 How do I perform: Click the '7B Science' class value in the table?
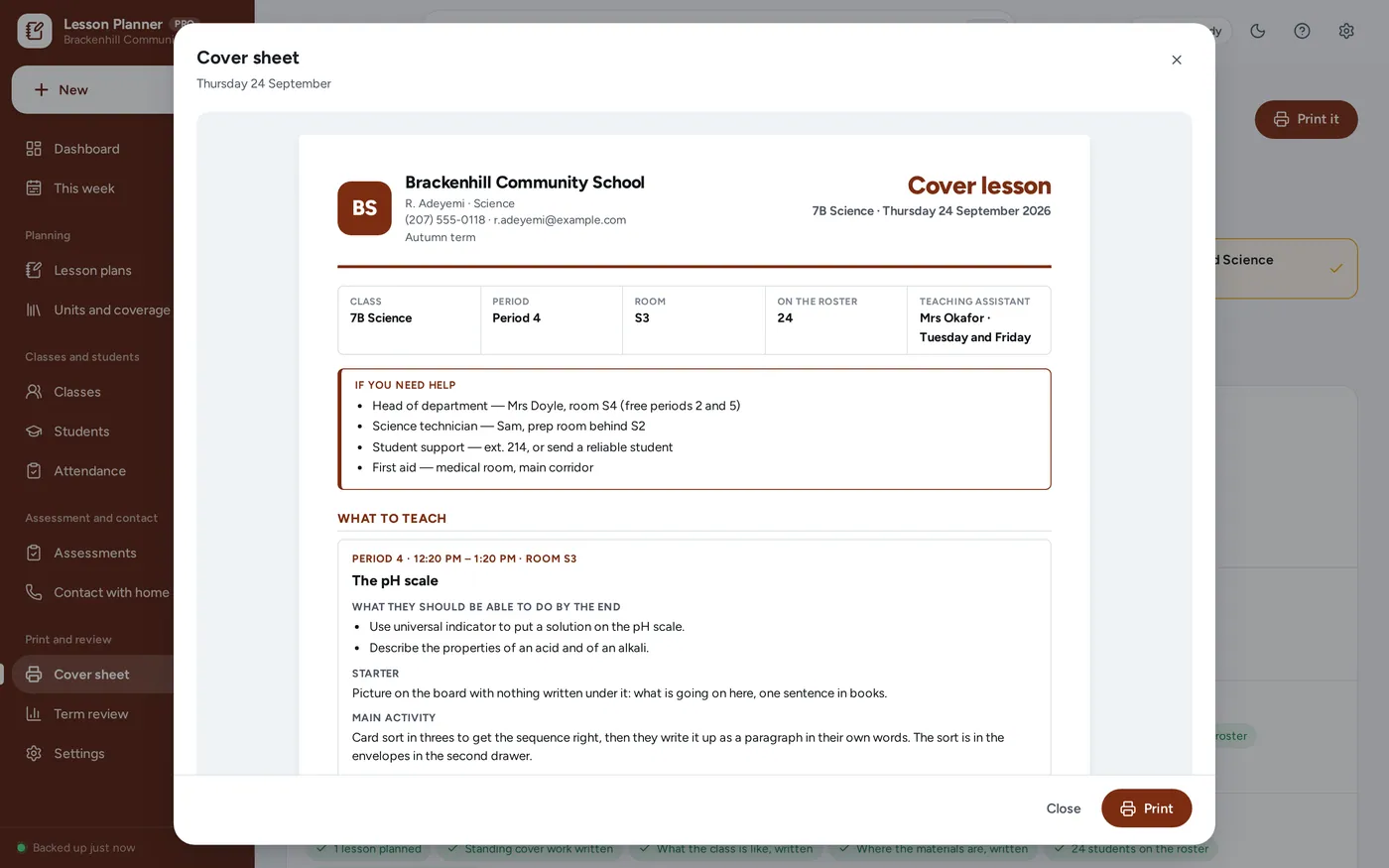coord(381,318)
